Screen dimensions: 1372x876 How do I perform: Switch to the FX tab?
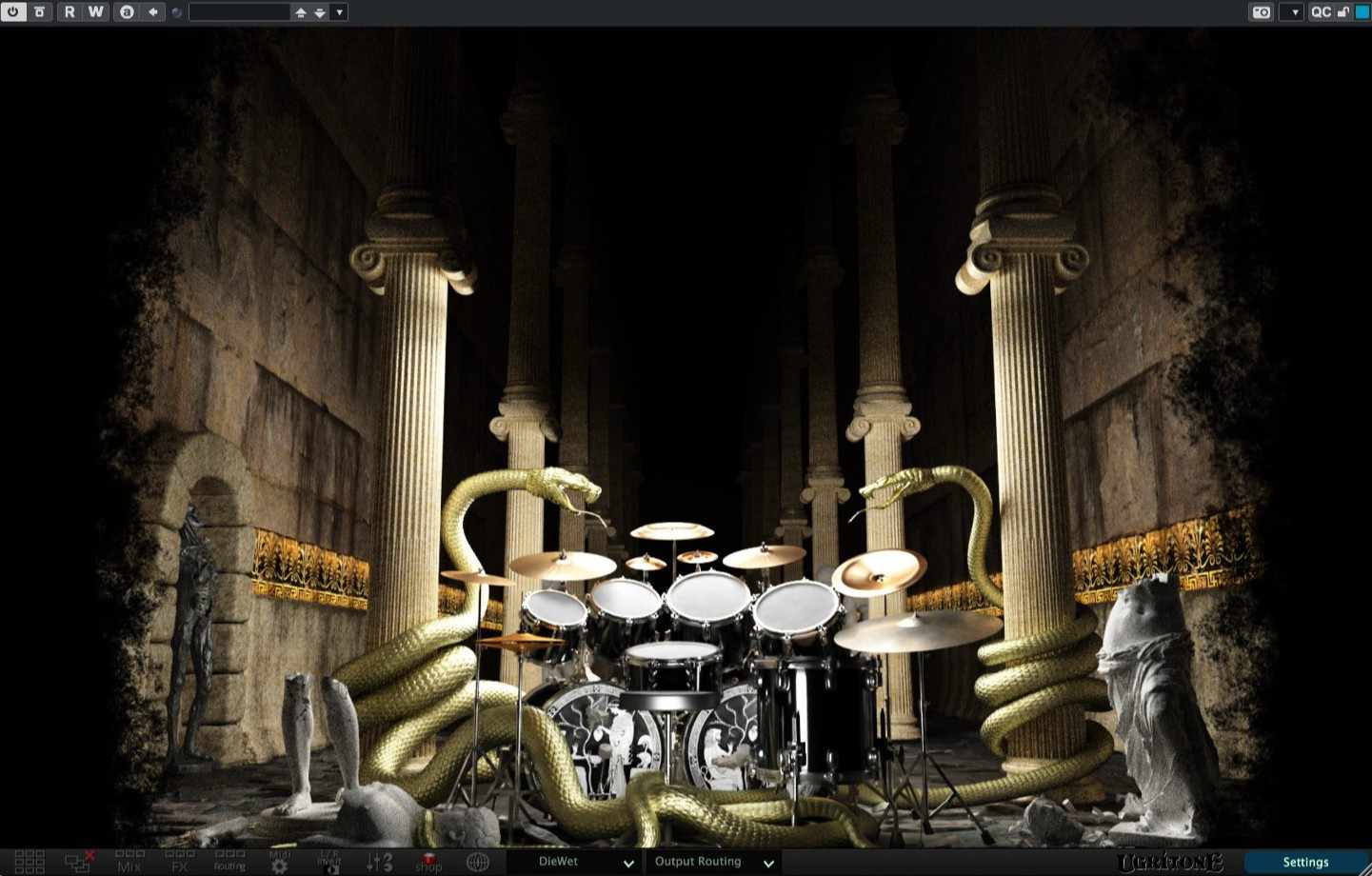point(179,862)
